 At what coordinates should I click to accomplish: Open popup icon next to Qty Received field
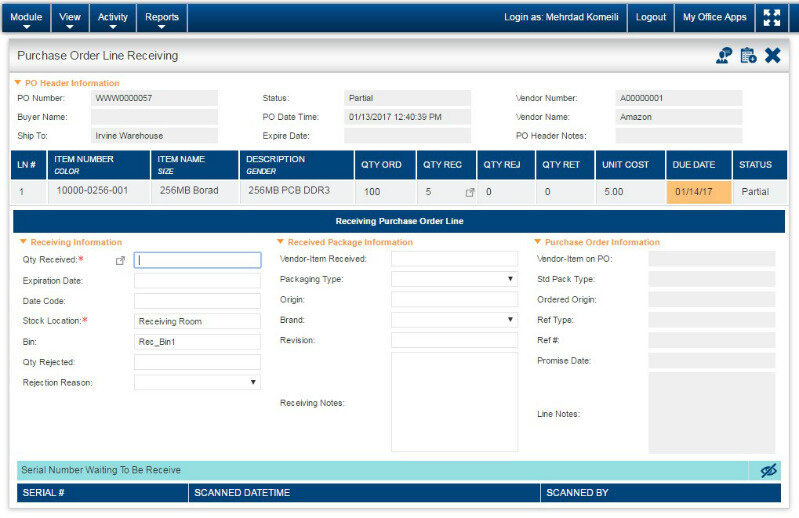[121, 260]
